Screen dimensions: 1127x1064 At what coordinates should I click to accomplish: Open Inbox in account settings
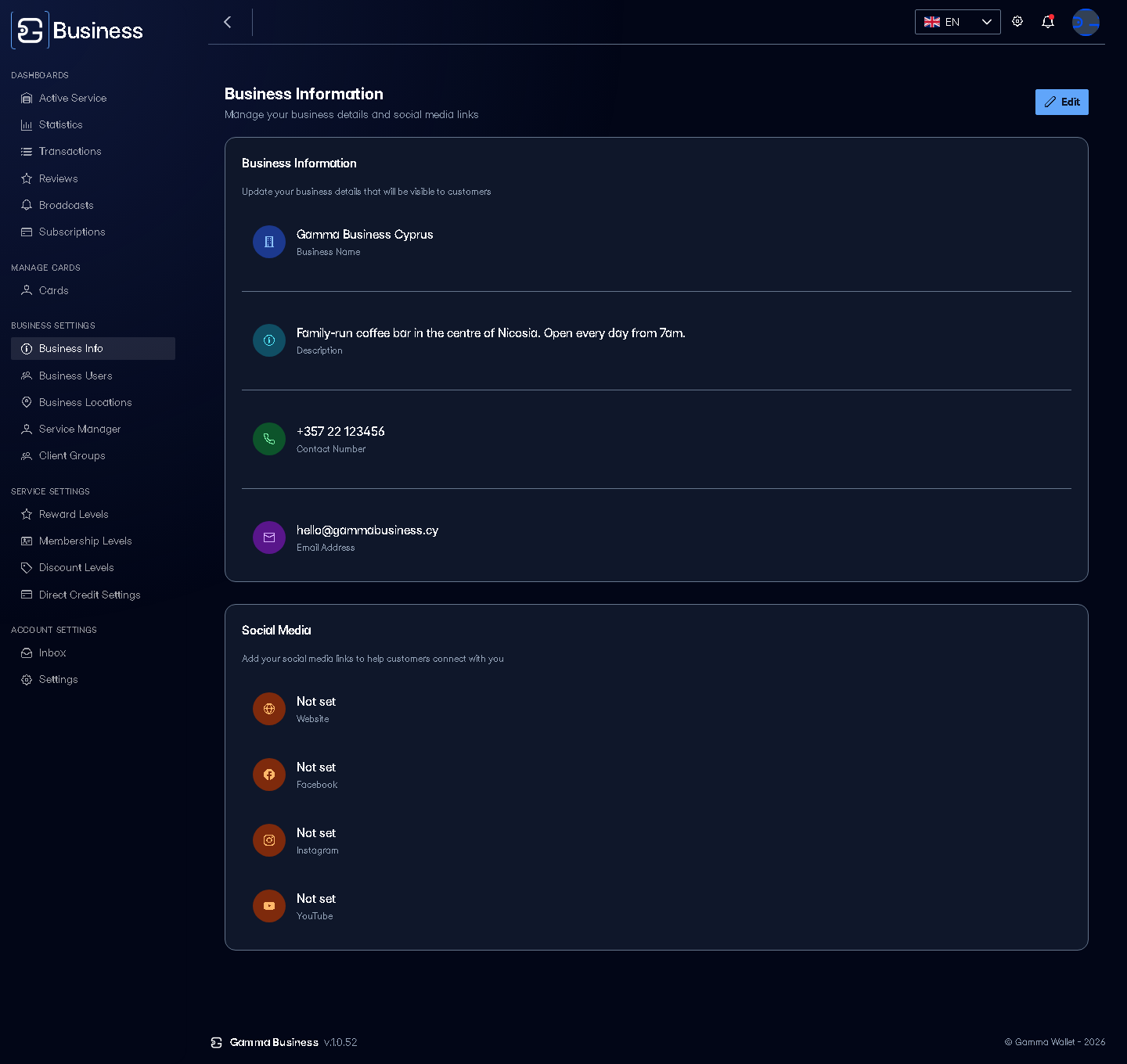click(93, 652)
